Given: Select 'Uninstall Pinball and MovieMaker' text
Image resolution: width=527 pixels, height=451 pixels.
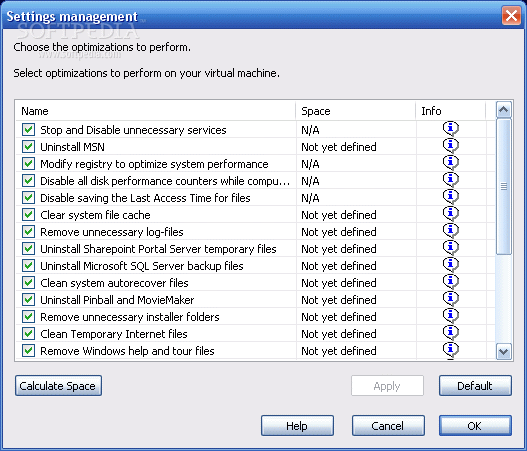Looking at the screenshot, I should click(x=117, y=300).
